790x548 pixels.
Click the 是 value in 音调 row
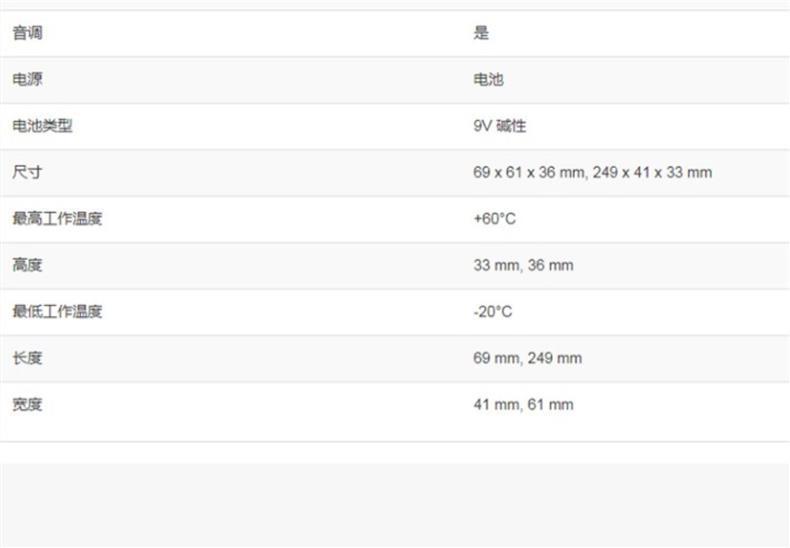pos(481,33)
